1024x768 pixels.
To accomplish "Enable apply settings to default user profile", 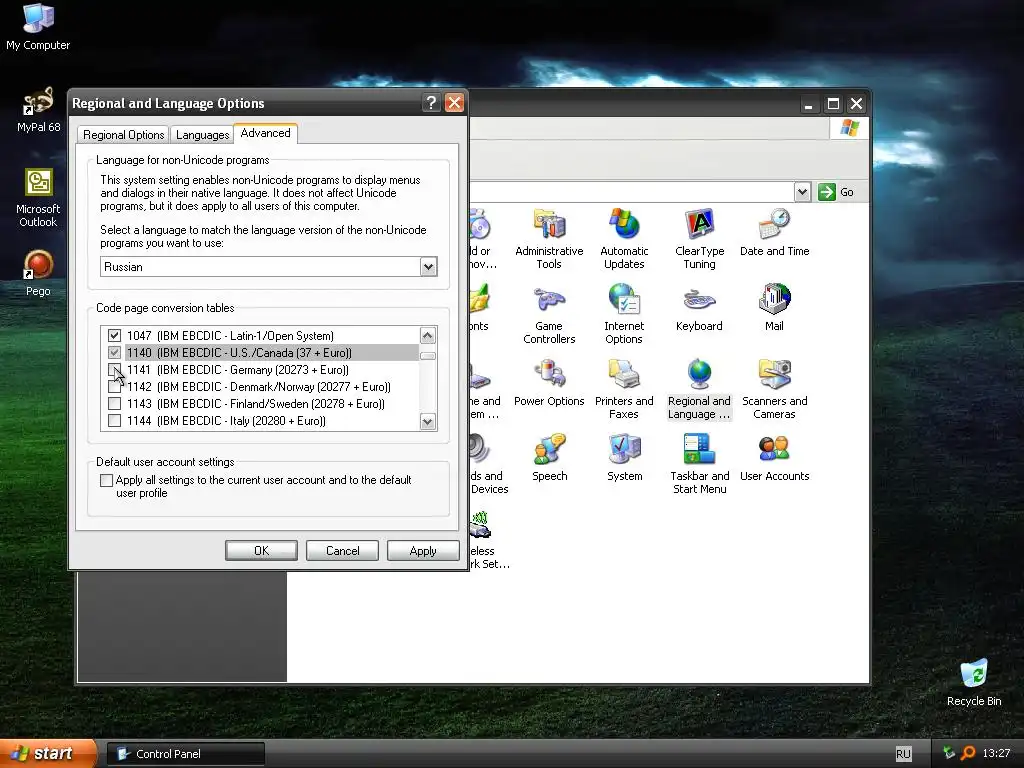I will pos(106,480).
